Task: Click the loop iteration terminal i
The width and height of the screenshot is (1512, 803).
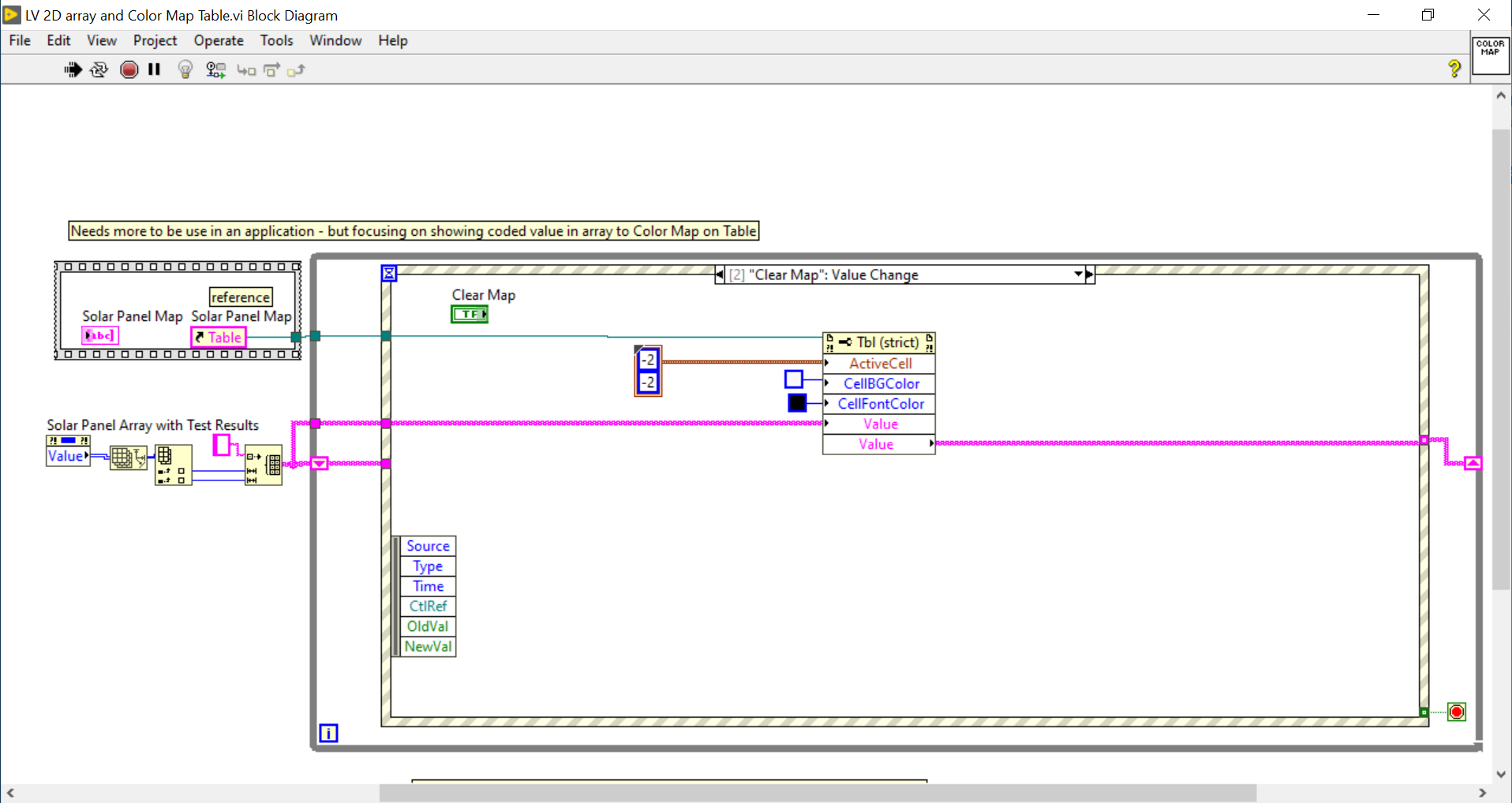Action: point(328,733)
